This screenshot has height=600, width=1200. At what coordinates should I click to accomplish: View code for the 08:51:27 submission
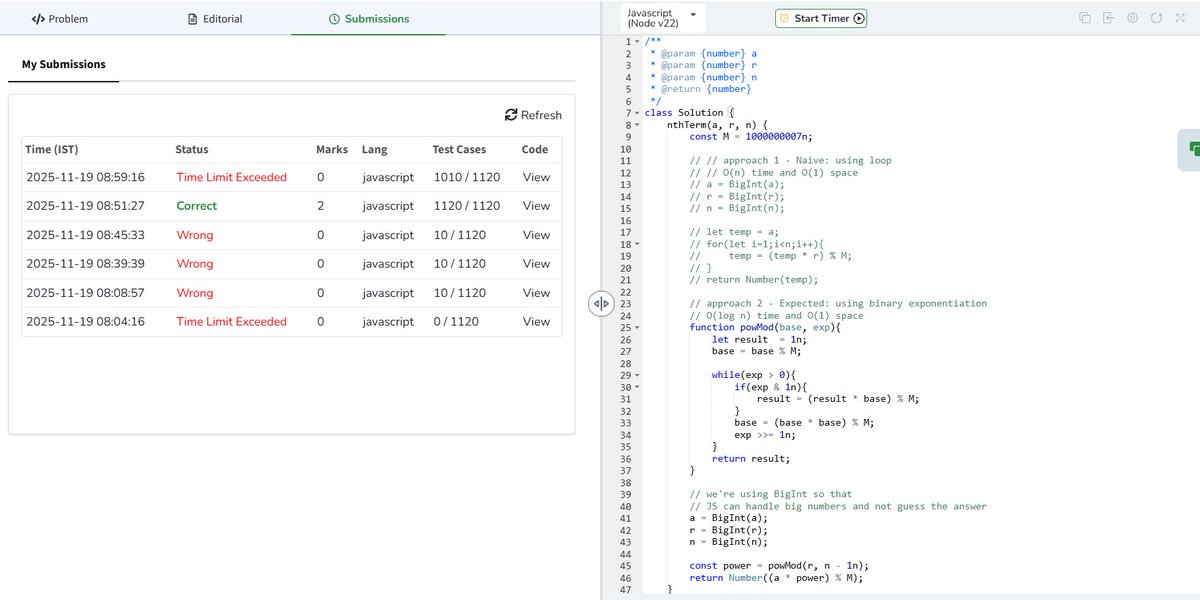(536, 206)
